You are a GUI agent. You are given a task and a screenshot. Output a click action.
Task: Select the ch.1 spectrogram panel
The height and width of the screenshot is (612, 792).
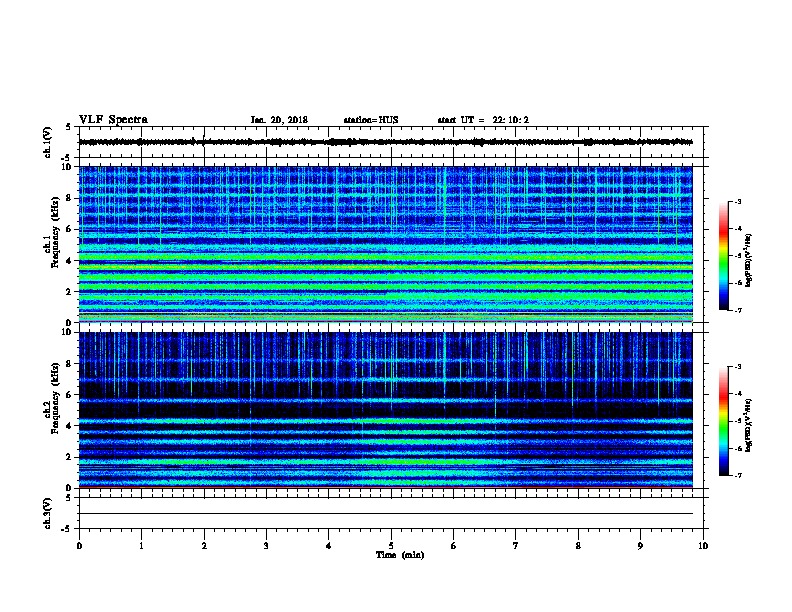[385, 244]
